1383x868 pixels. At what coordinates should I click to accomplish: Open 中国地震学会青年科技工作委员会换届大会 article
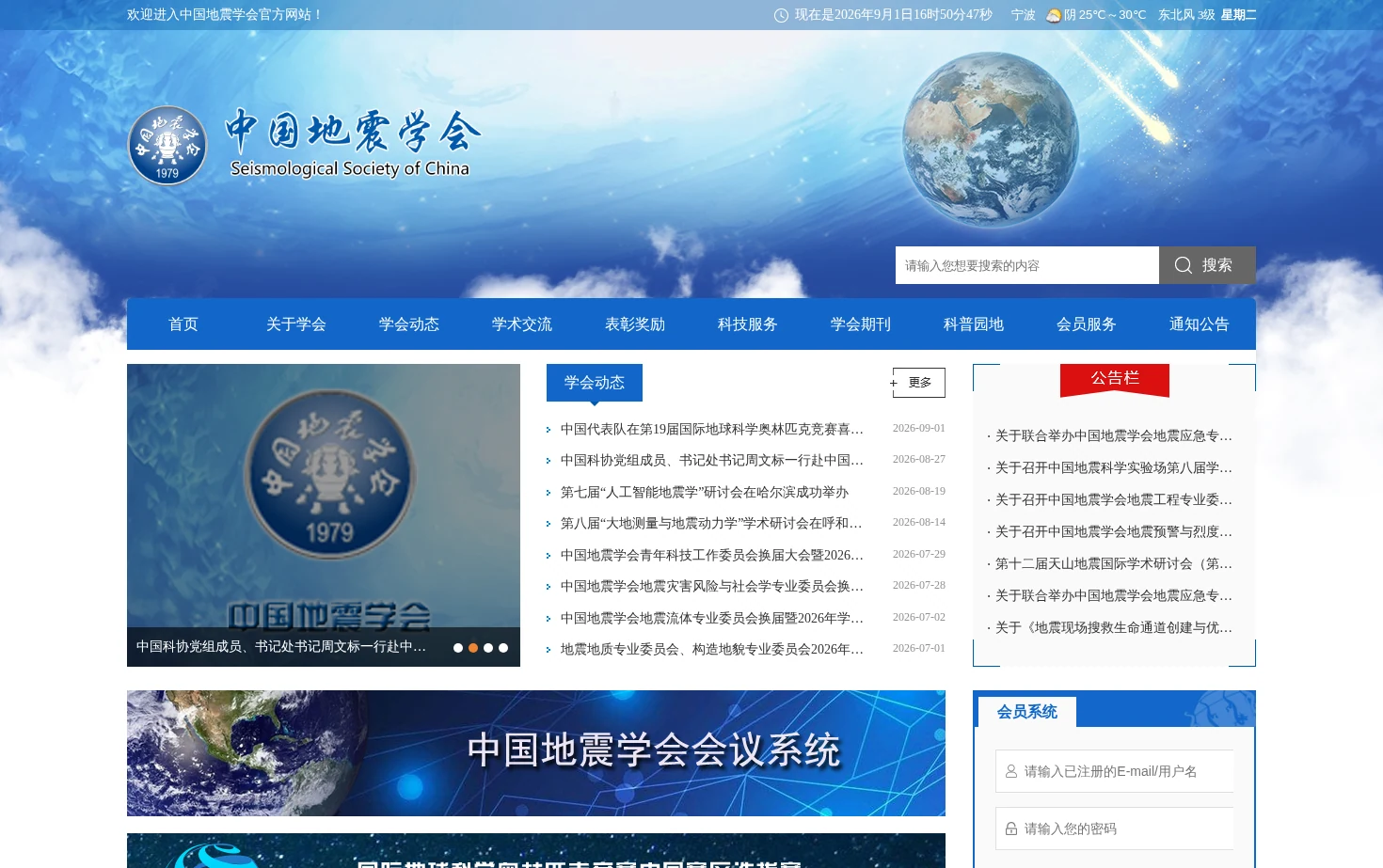pos(711,555)
